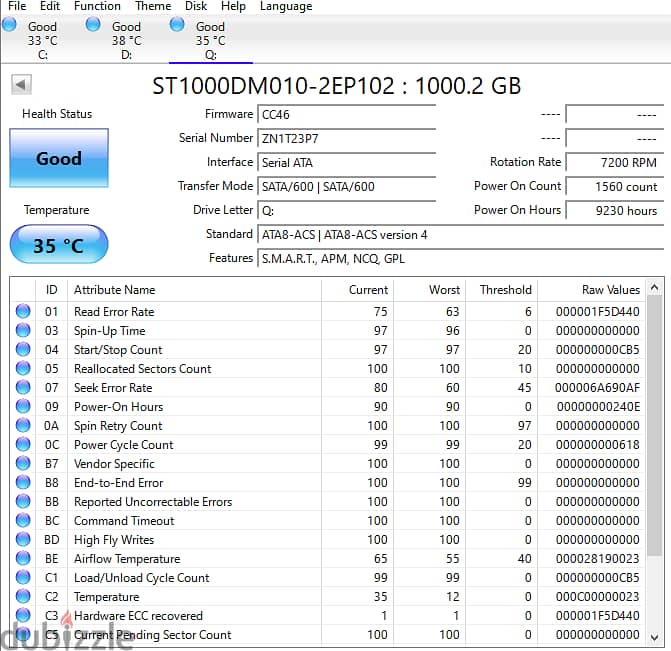
Task: Click status orb for Hardware ECC recovered
Action: pos(23,615)
